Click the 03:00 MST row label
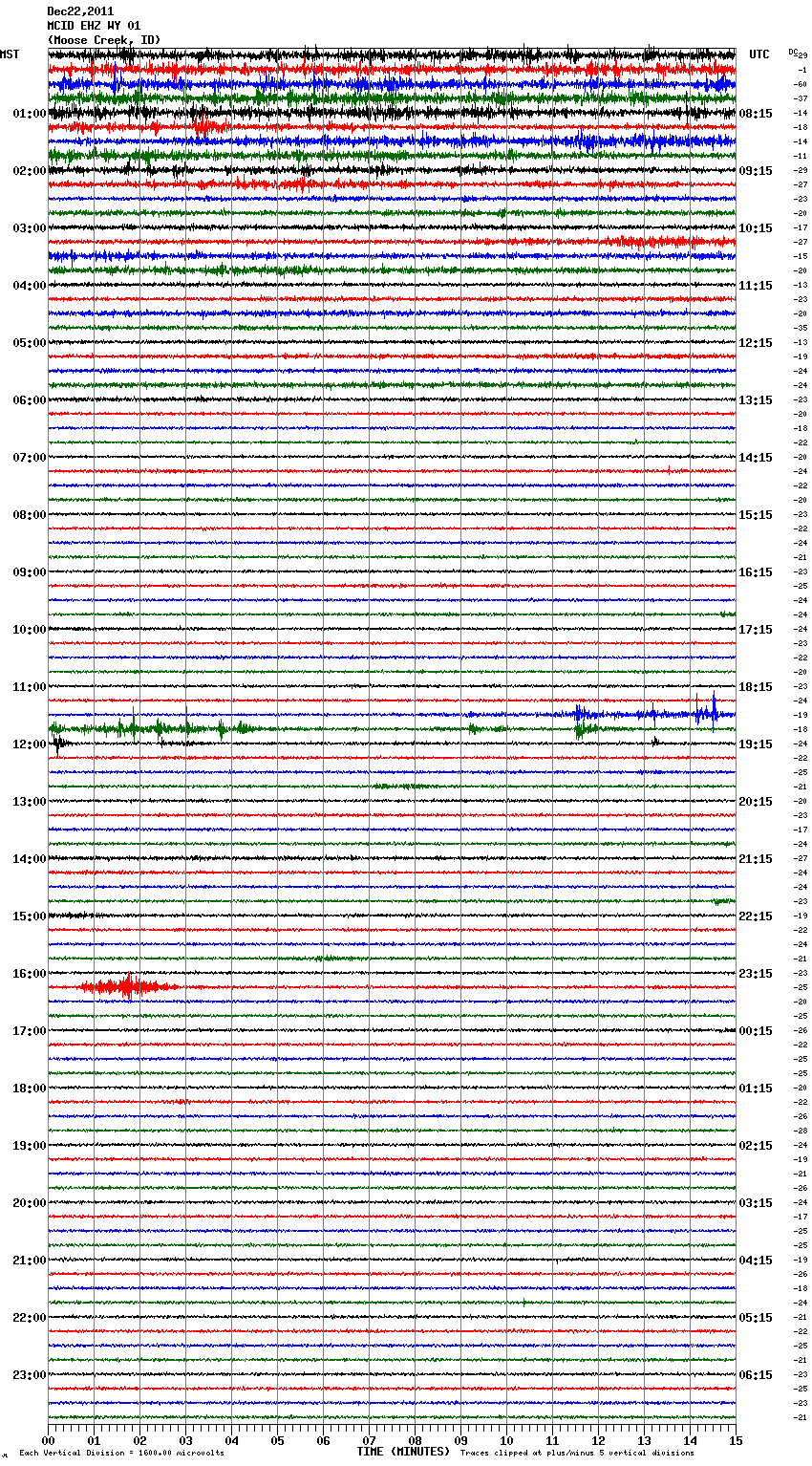812x1466 pixels. [x=30, y=228]
